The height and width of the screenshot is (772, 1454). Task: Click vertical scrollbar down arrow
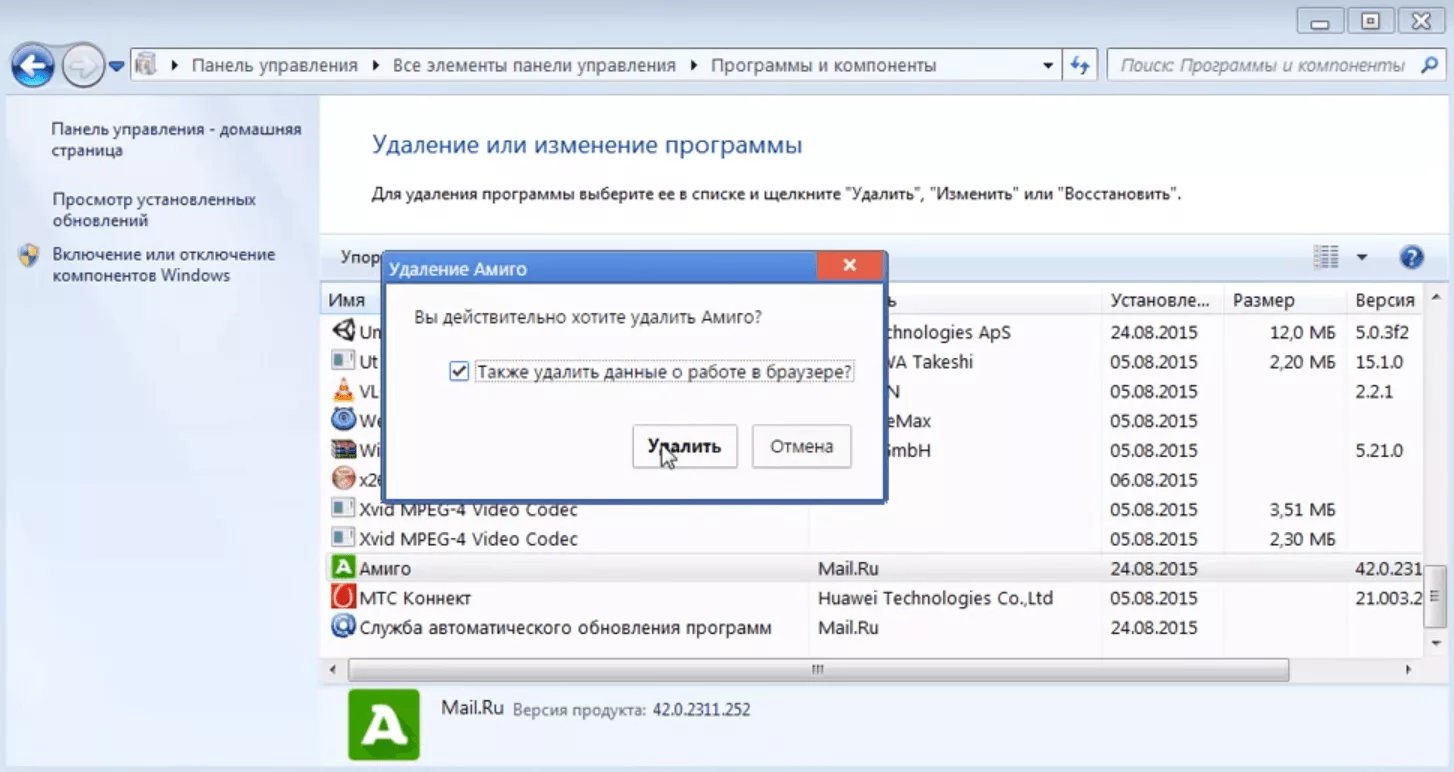pyautogui.click(x=1434, y=642)
